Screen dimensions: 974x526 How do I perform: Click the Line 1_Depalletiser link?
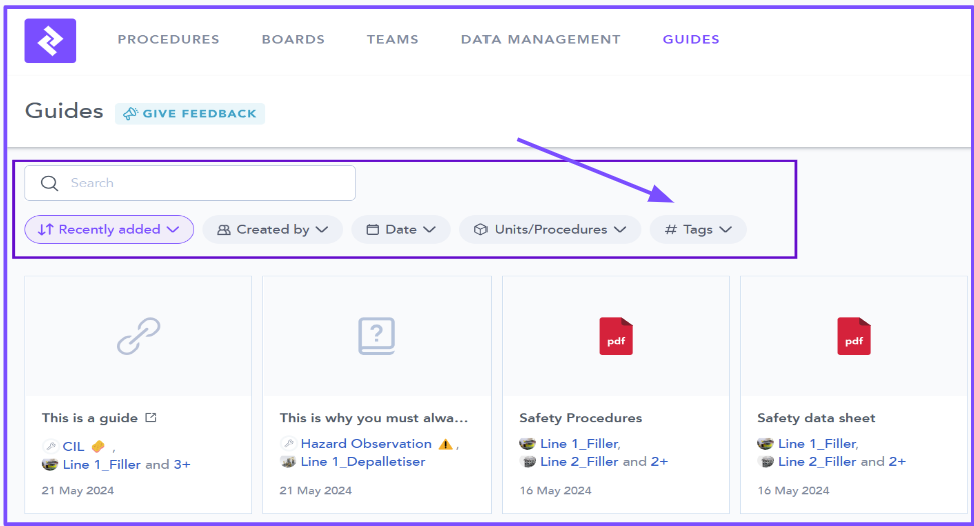point(362,462)
